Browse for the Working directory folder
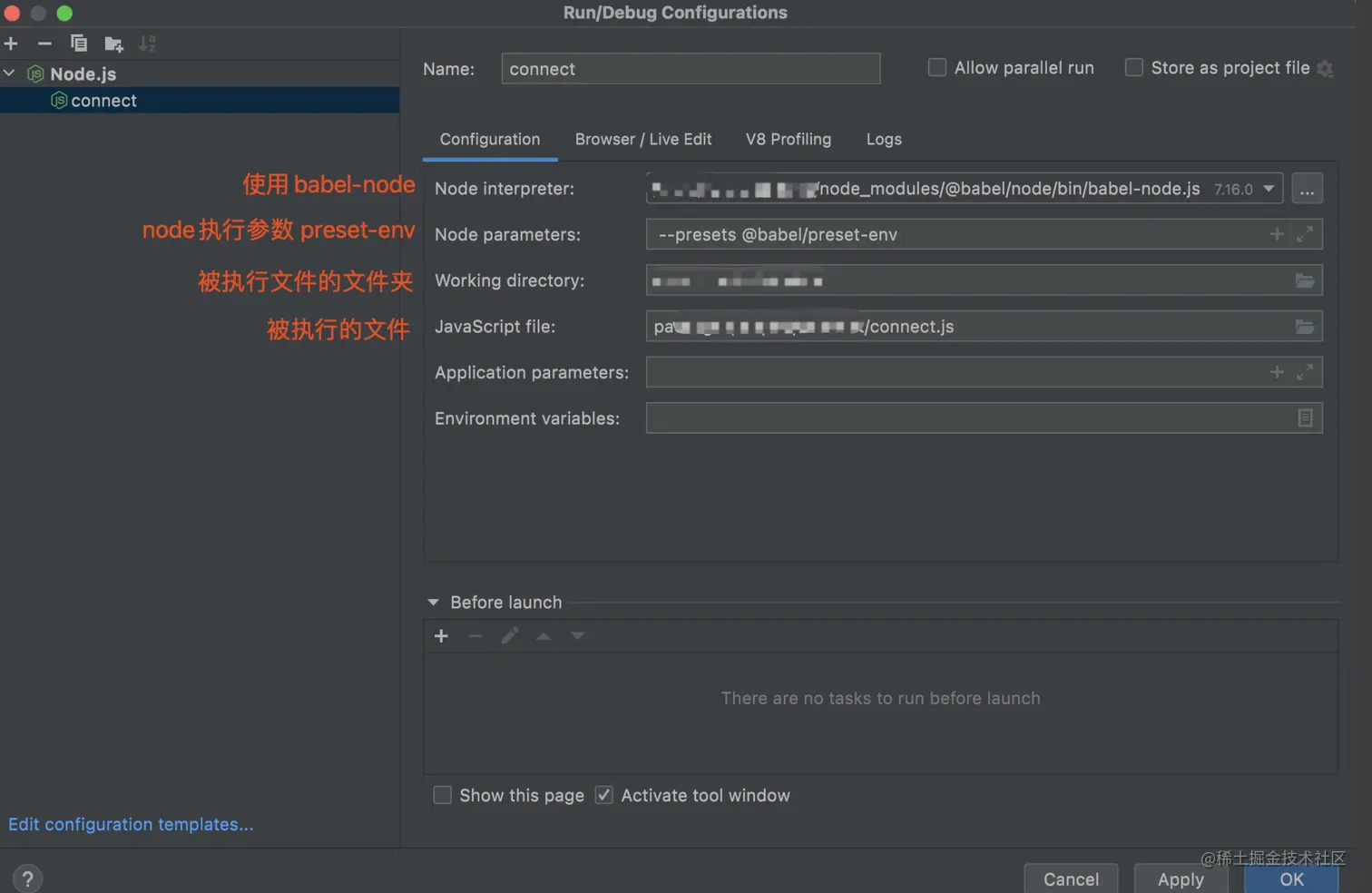1372x893 pixels. pyautogui.click(x=1305, y=280)
